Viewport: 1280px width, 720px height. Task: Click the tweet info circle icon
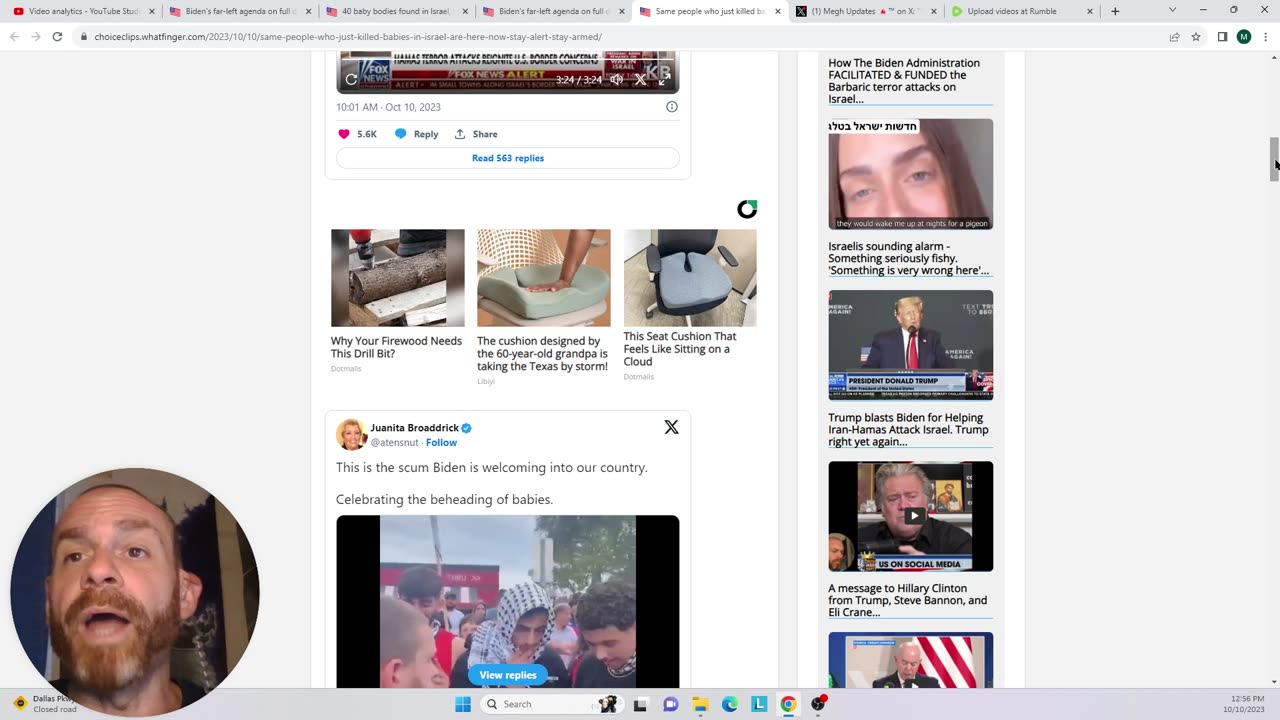pos(672,107)
